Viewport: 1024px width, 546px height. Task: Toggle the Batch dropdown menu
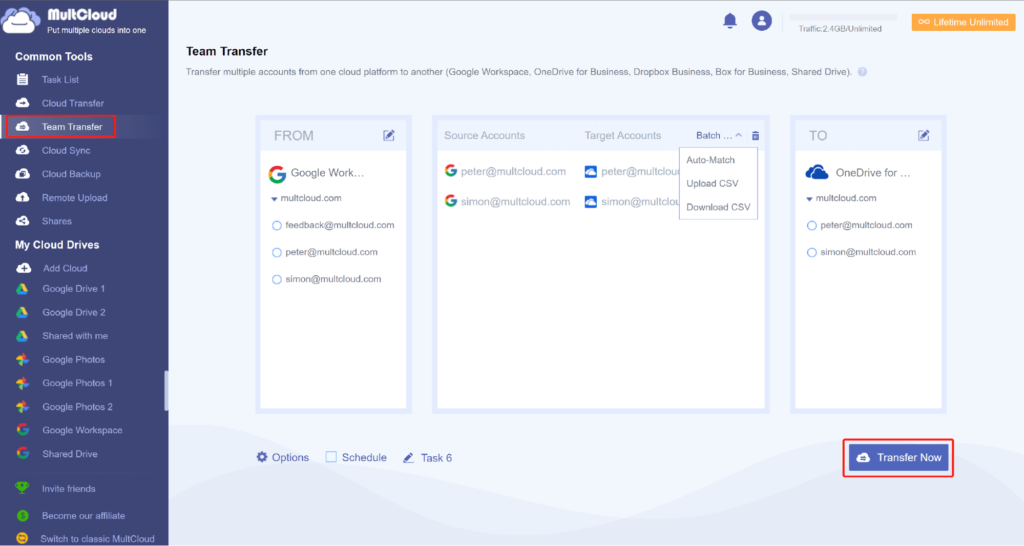coord(718,135)
